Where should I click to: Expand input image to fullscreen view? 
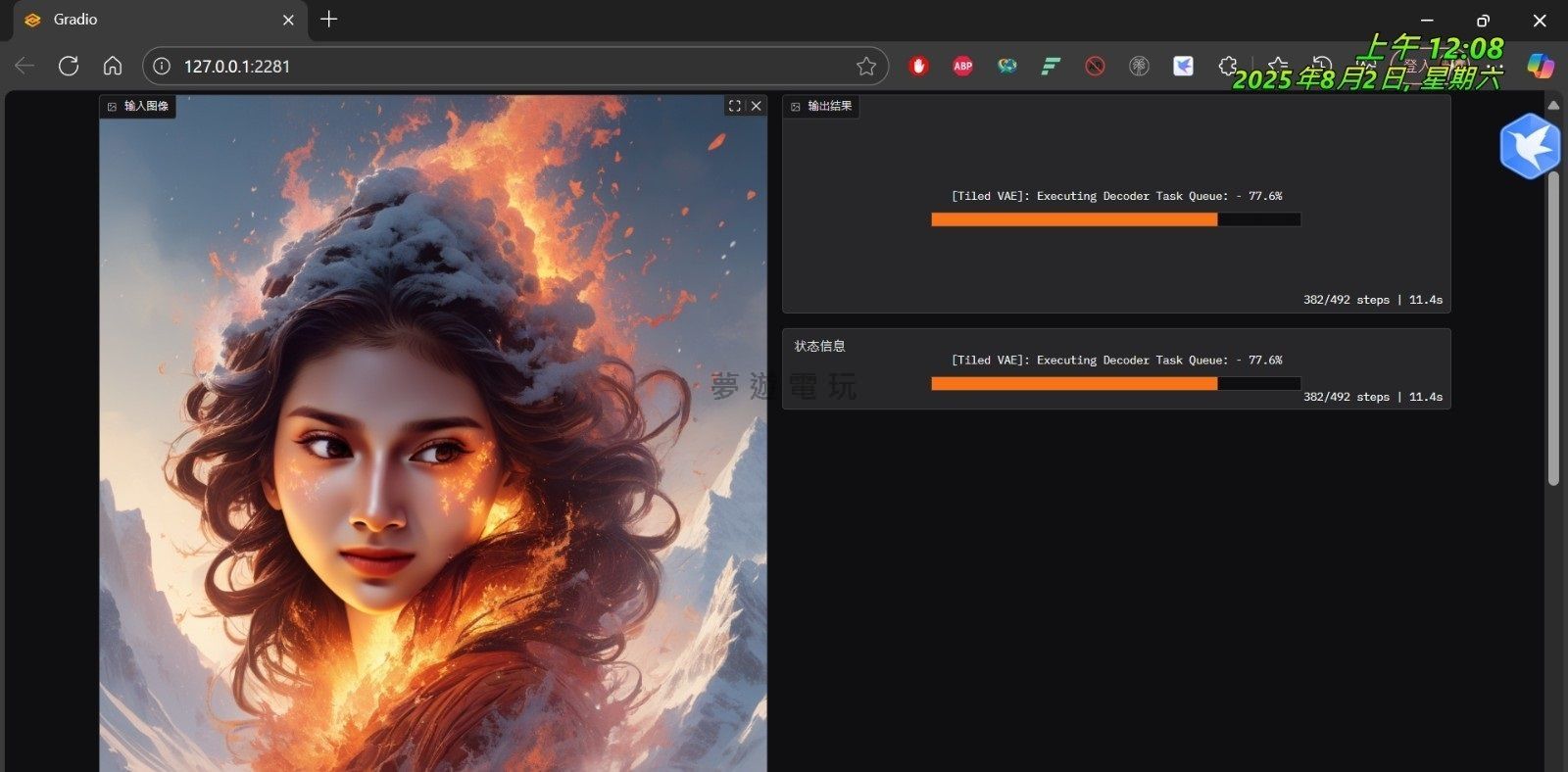point(734,106)
